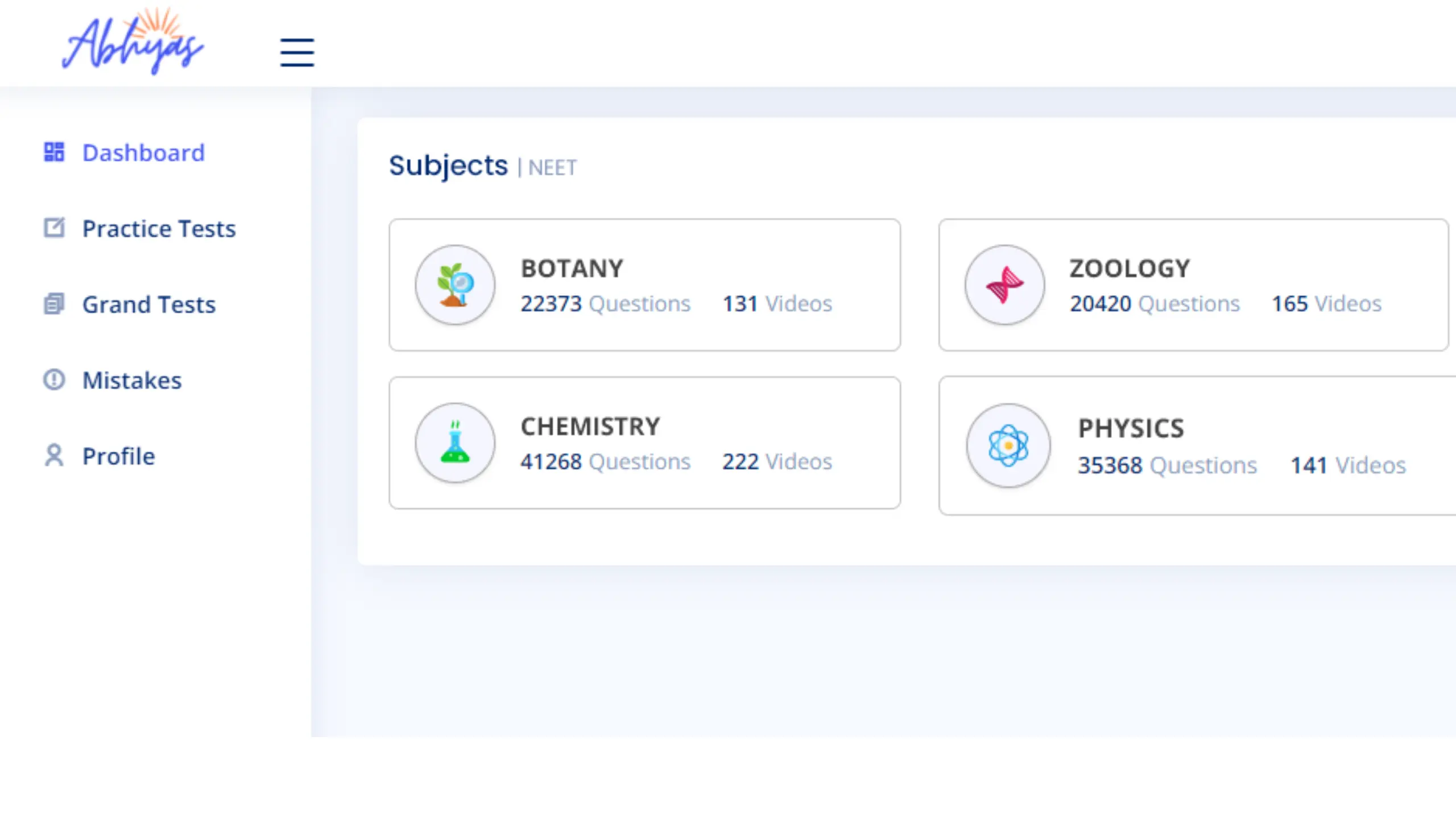
Task: Click the Grand Tests documents icon
Action: coord(54,304)
